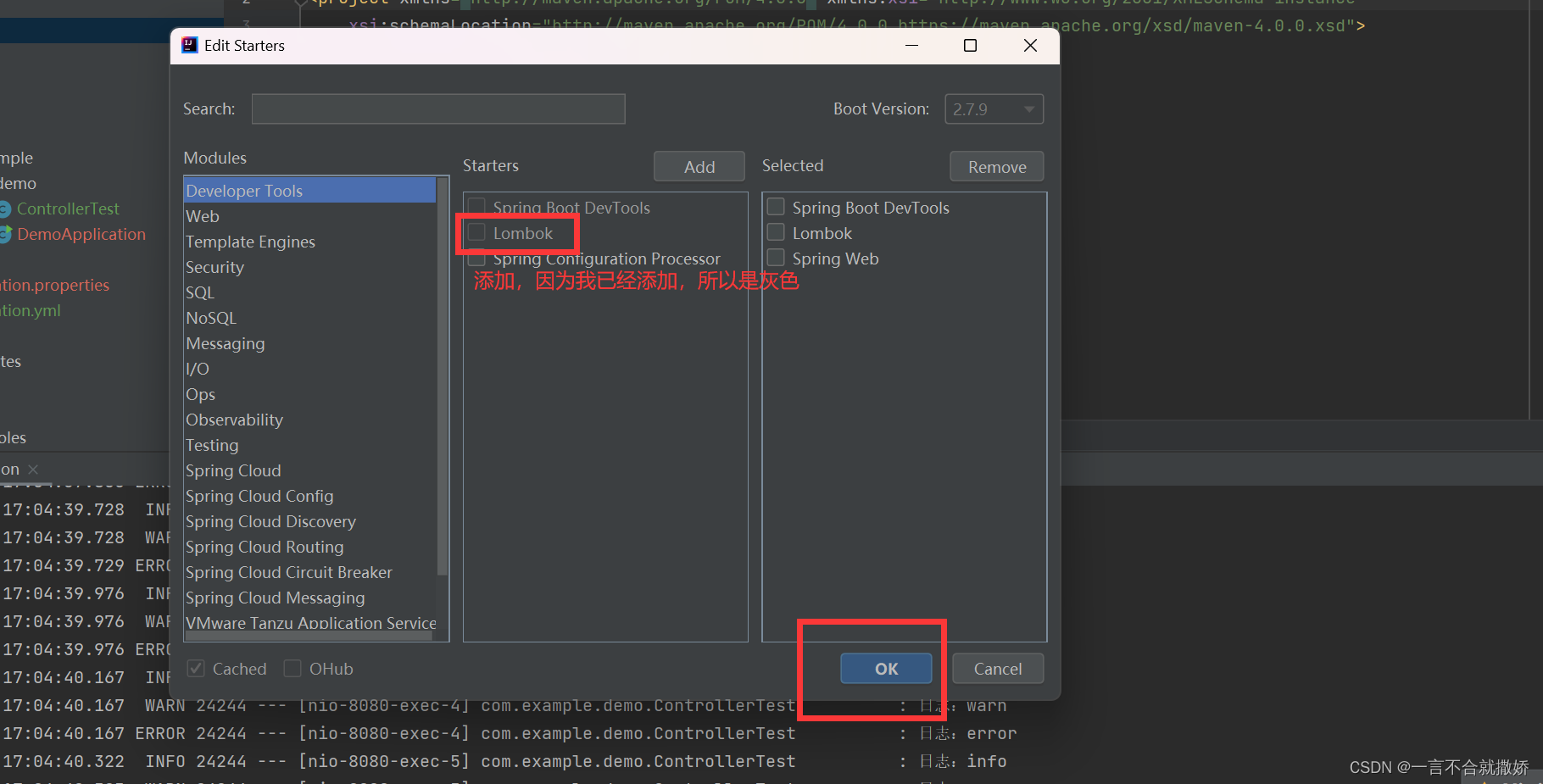The image size is (1543, 784).
Task: Click the ControllerTest class icon in project tree
Action: tap(4, 209)
